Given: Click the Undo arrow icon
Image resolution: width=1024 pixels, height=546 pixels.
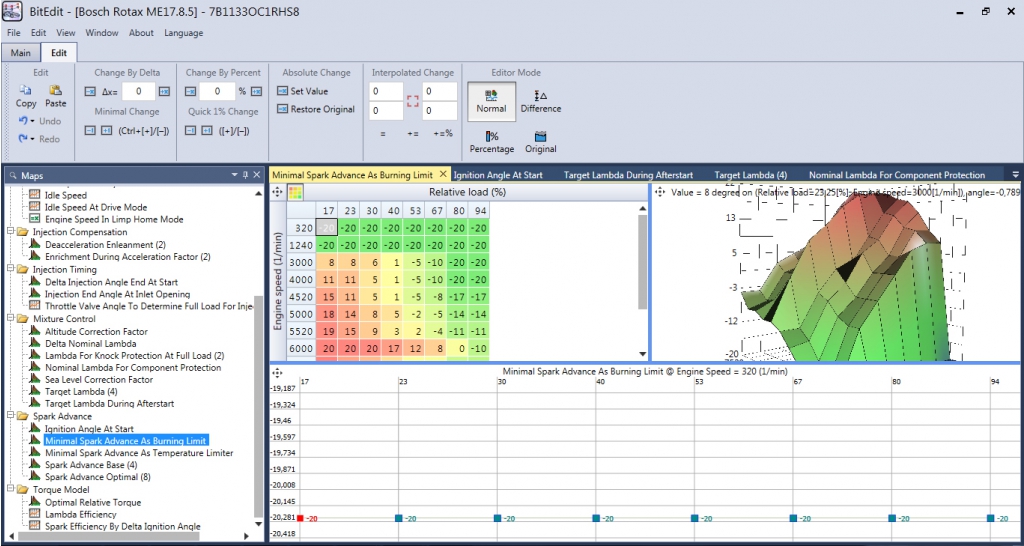Looking at the screenshot, I should pos(23,121).
